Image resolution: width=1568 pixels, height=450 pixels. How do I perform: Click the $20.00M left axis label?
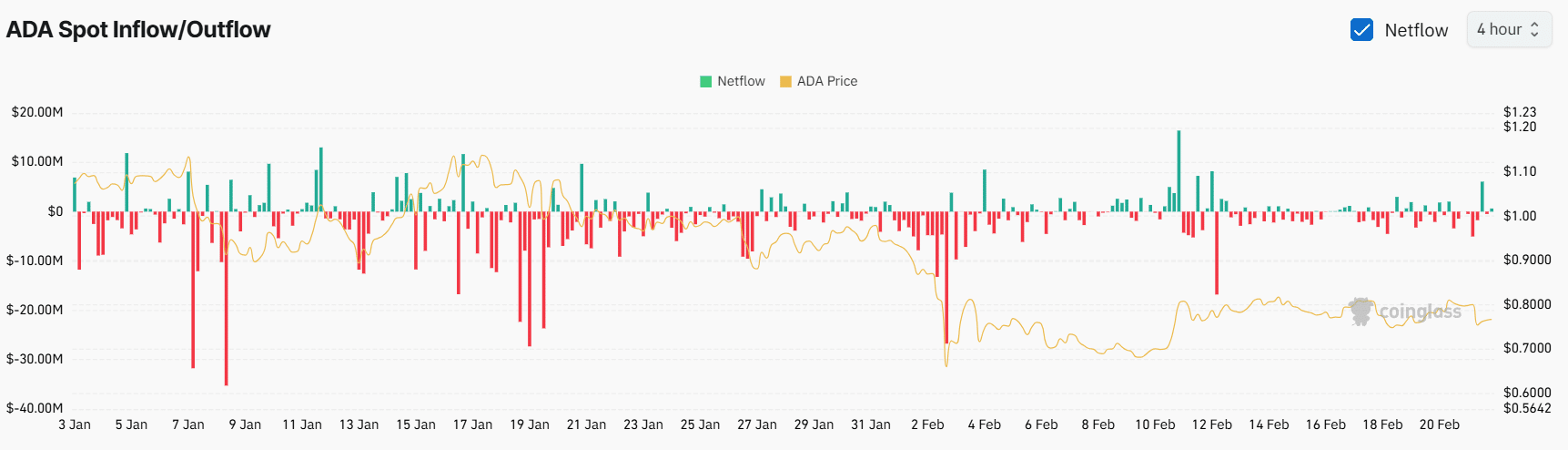pyautogui.click(x=37, y=112)
